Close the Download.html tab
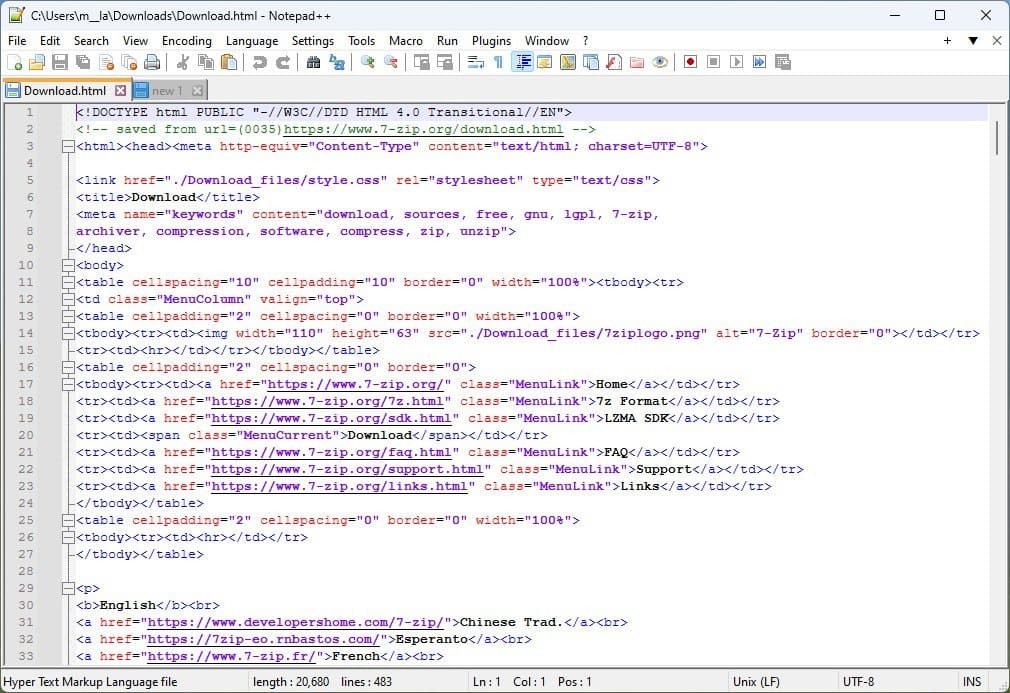1010x693 pixels. click(120, 91)
